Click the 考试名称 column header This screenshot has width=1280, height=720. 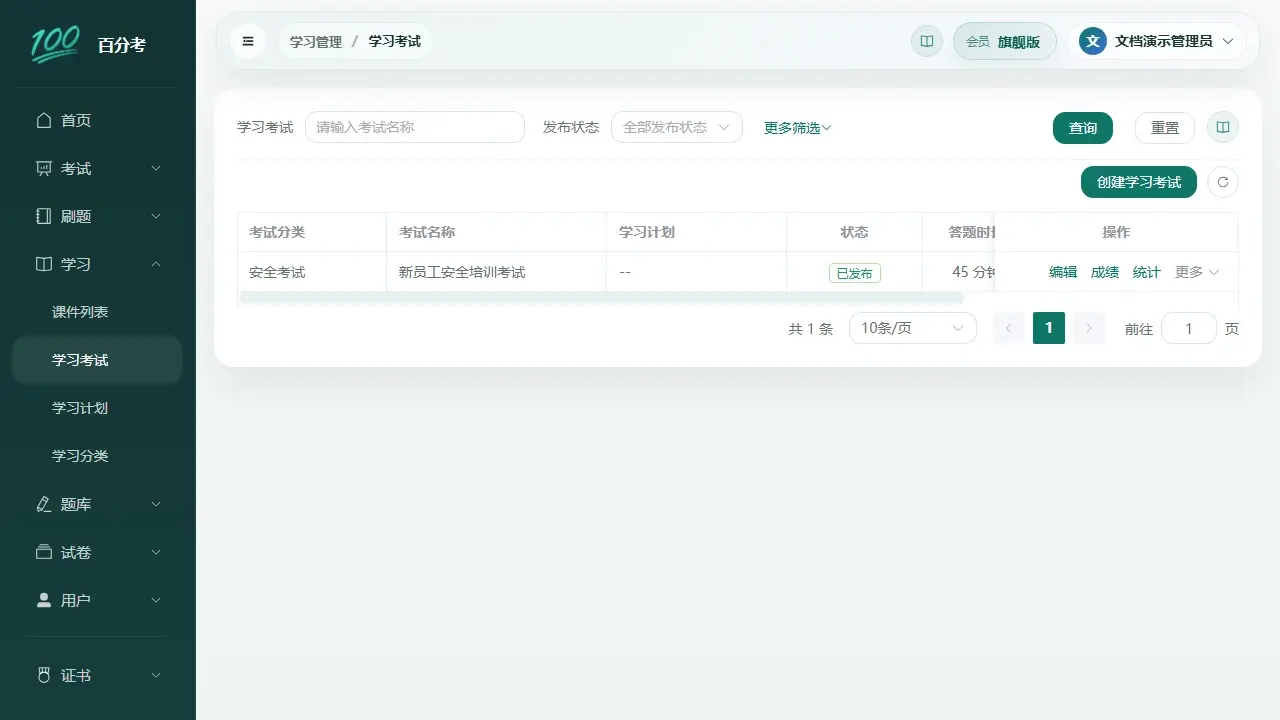pos(496,232)
